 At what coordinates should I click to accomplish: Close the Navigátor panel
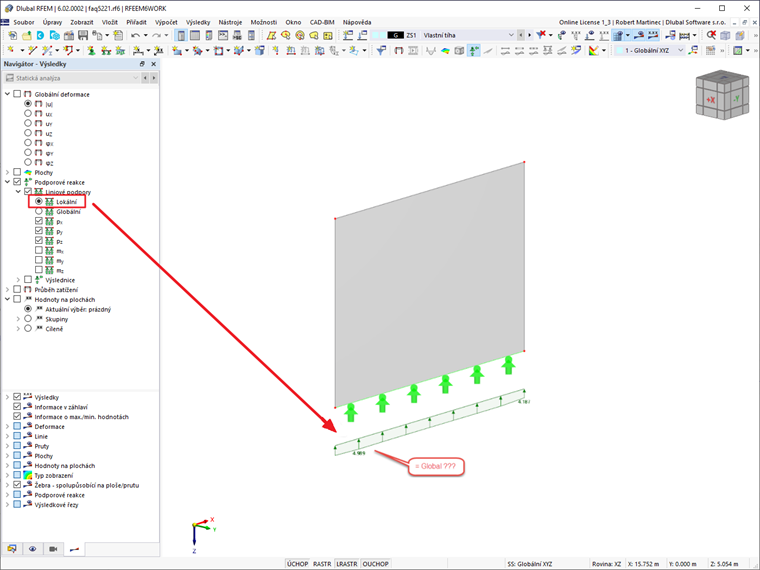point(154,64)
